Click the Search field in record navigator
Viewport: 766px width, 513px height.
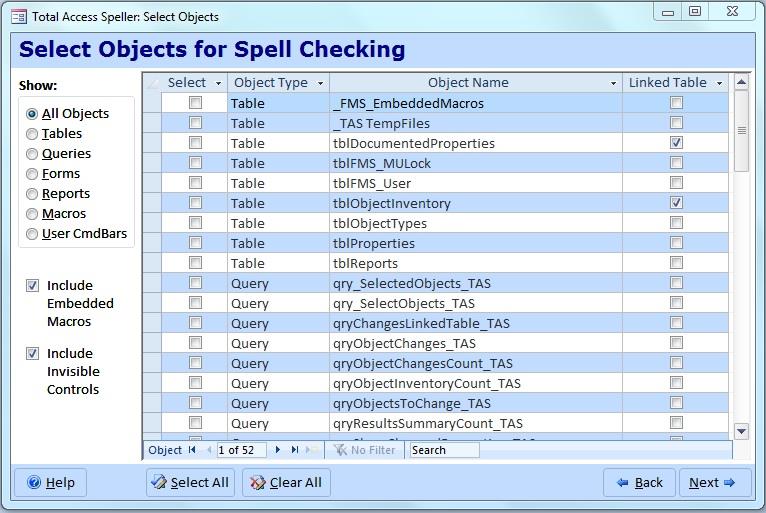(445, 450)
